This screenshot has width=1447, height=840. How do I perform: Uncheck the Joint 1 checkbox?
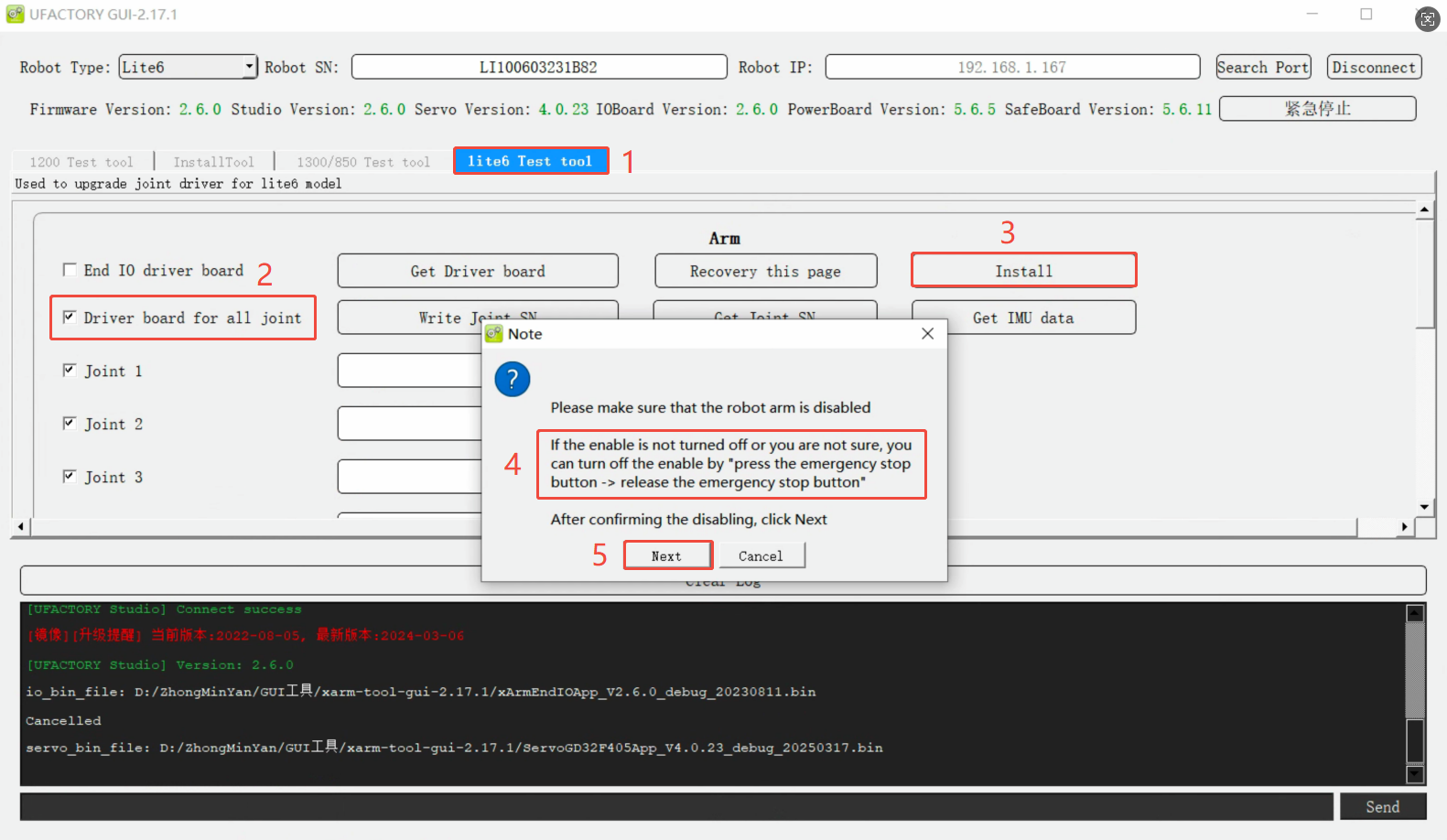[70, 370]
